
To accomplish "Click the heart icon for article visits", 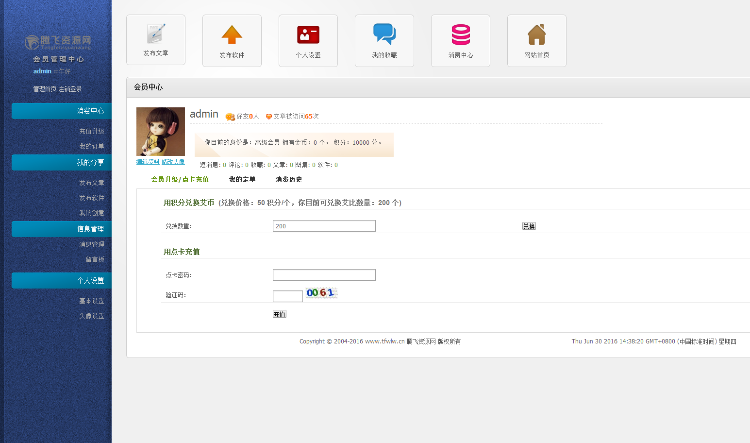I will tap(269, 116).
